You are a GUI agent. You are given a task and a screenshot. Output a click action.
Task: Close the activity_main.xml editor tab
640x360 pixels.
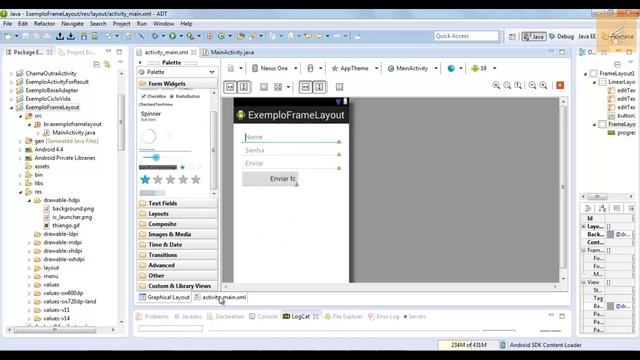194,52
